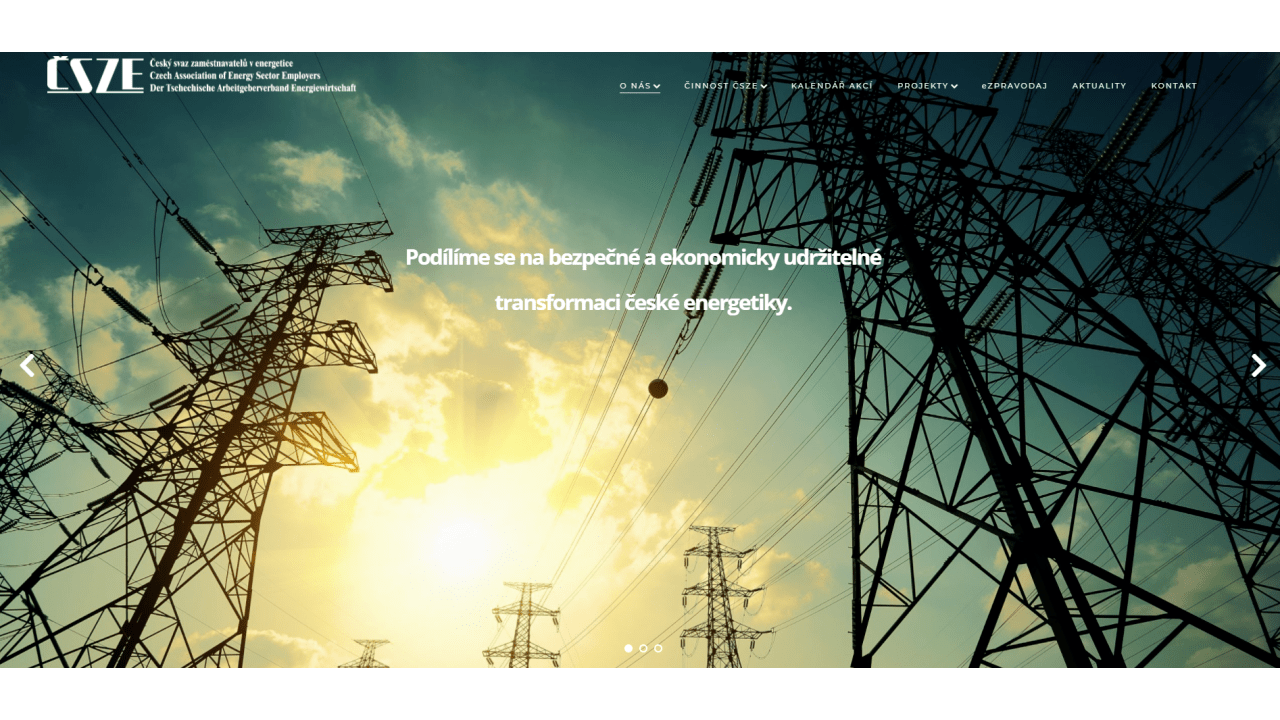Open the PROJEKTY menu item

(922, 86)
